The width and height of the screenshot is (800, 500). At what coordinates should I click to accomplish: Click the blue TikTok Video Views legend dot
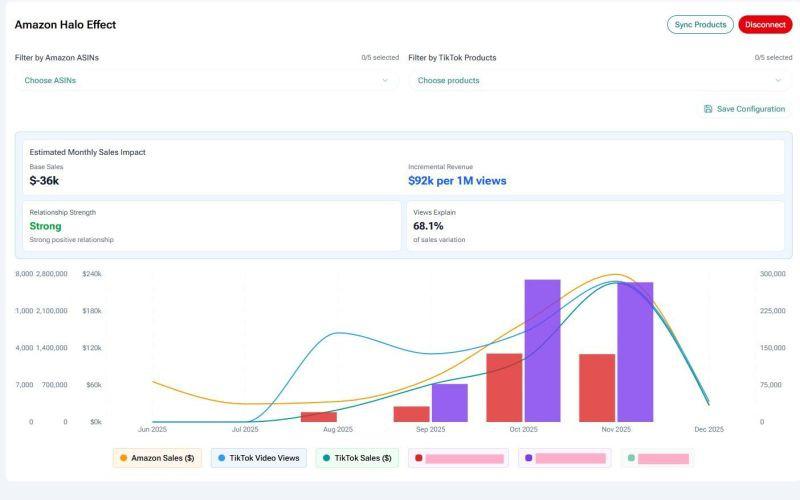[221, 458]
